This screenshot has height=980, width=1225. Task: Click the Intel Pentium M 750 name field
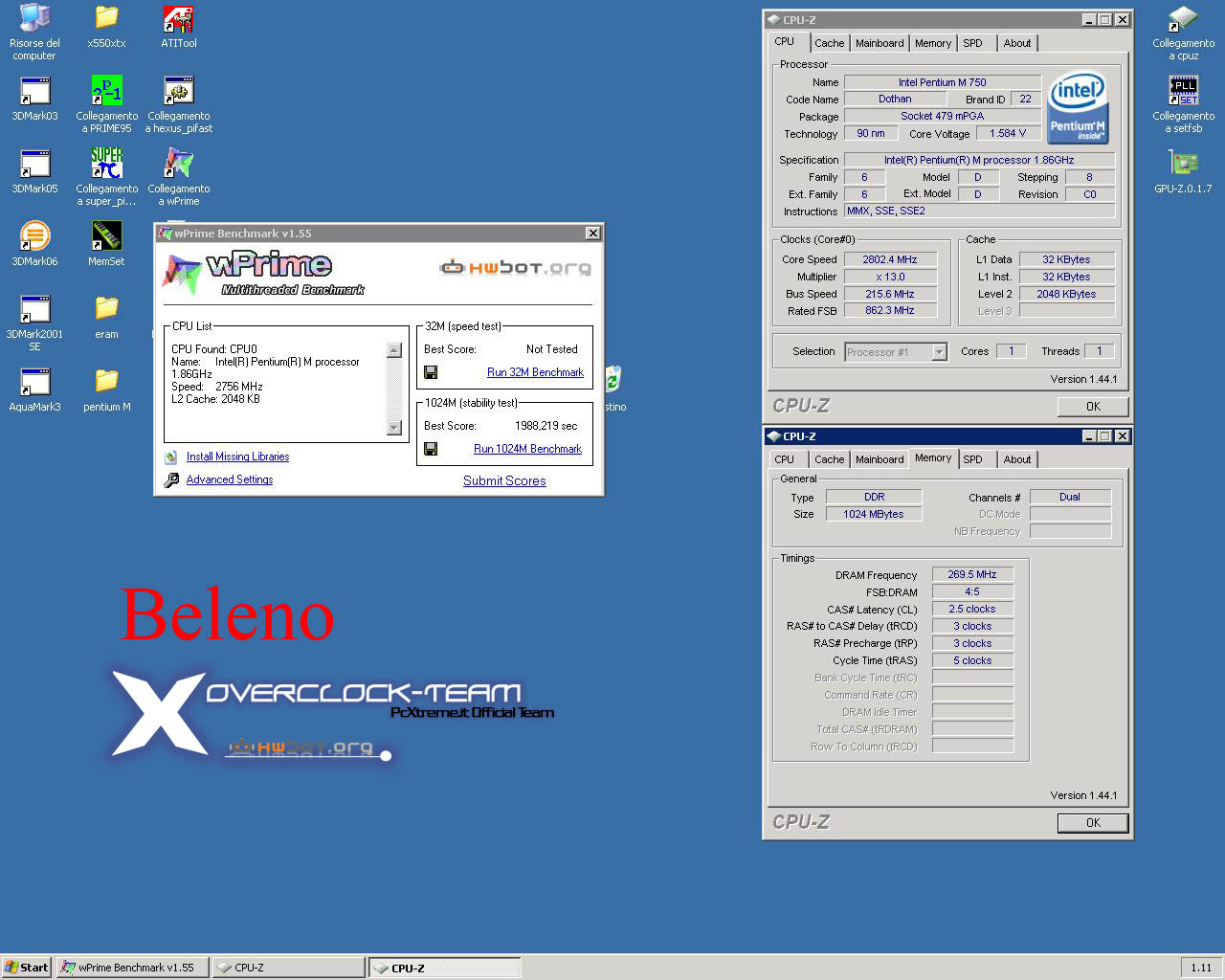coord(942,82)
